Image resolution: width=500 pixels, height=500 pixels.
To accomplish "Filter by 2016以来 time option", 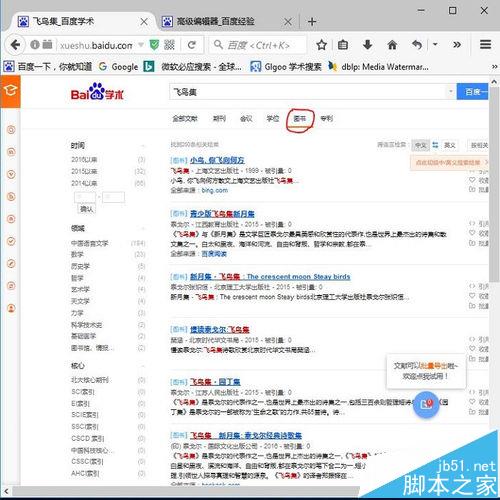I will (84, 160).
